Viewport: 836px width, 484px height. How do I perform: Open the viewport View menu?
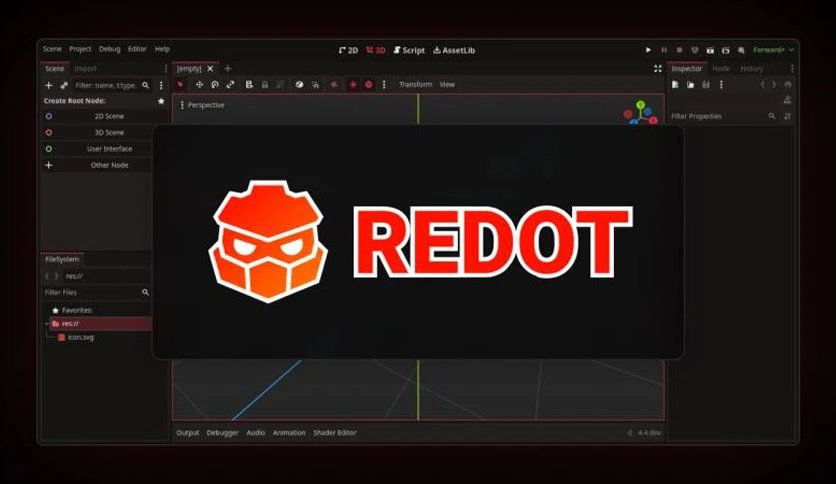click(447, 84)
